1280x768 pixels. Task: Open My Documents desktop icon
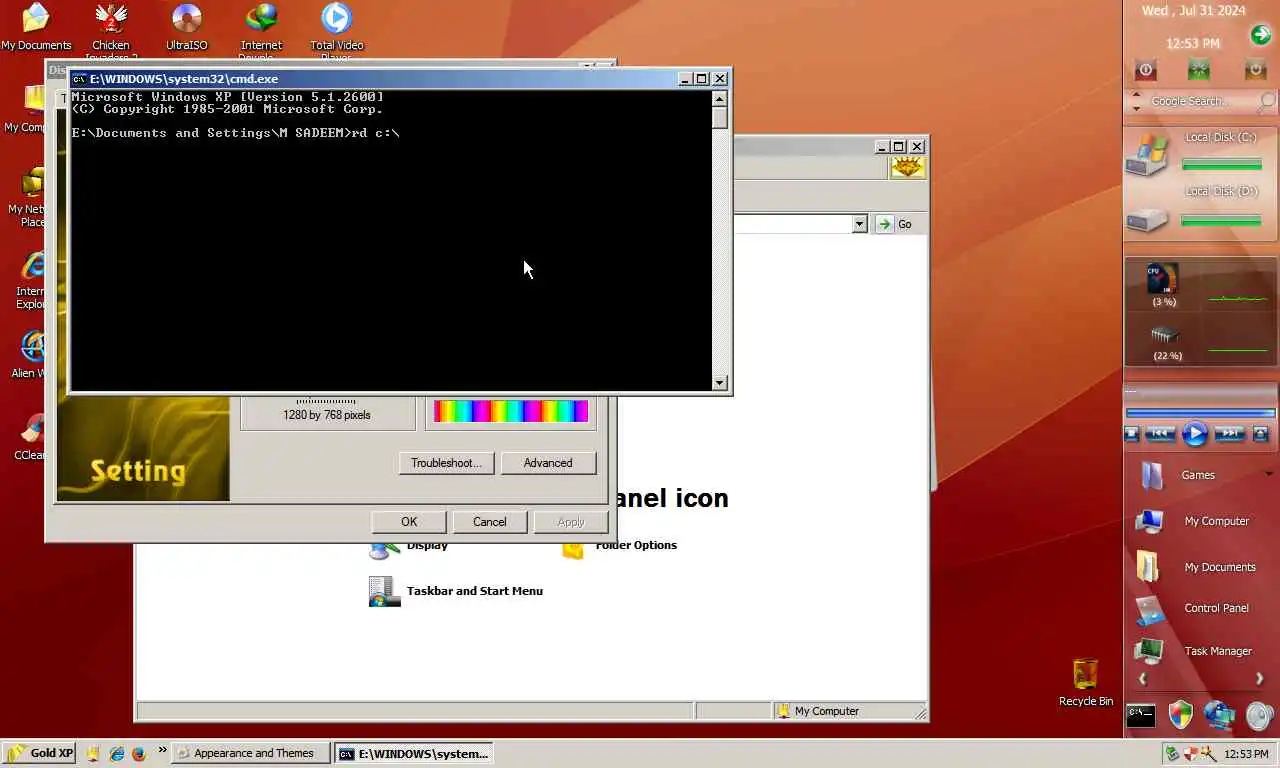[36, 28]
